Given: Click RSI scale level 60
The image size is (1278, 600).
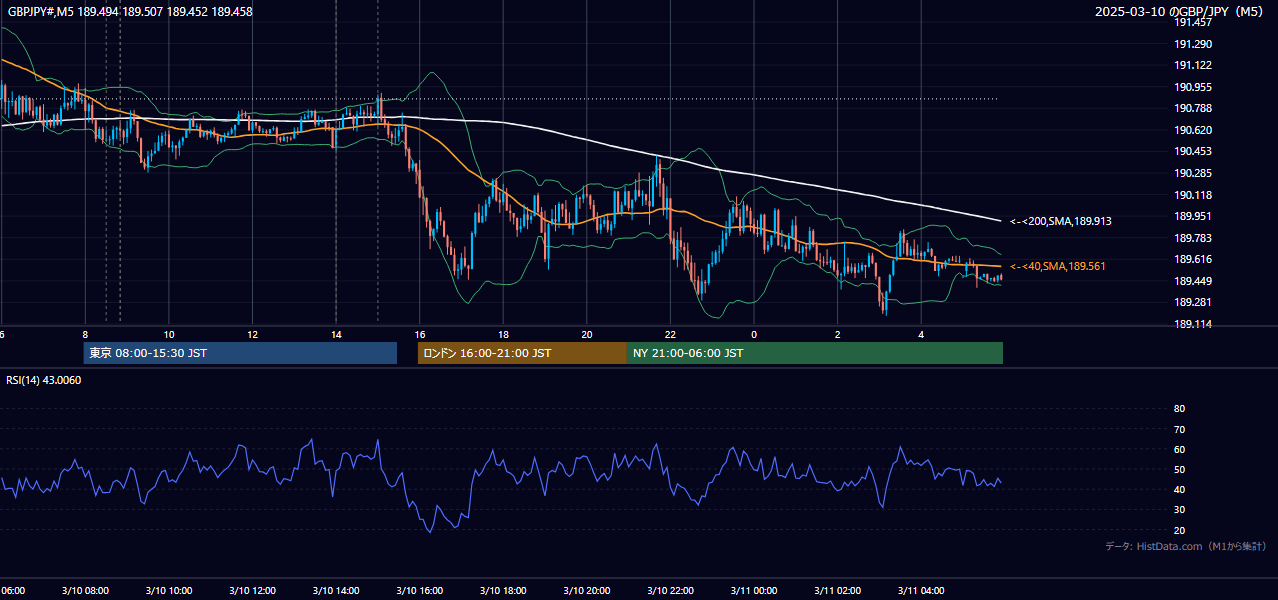Looking at the screenshot, I should click(x=1180, y=449).
